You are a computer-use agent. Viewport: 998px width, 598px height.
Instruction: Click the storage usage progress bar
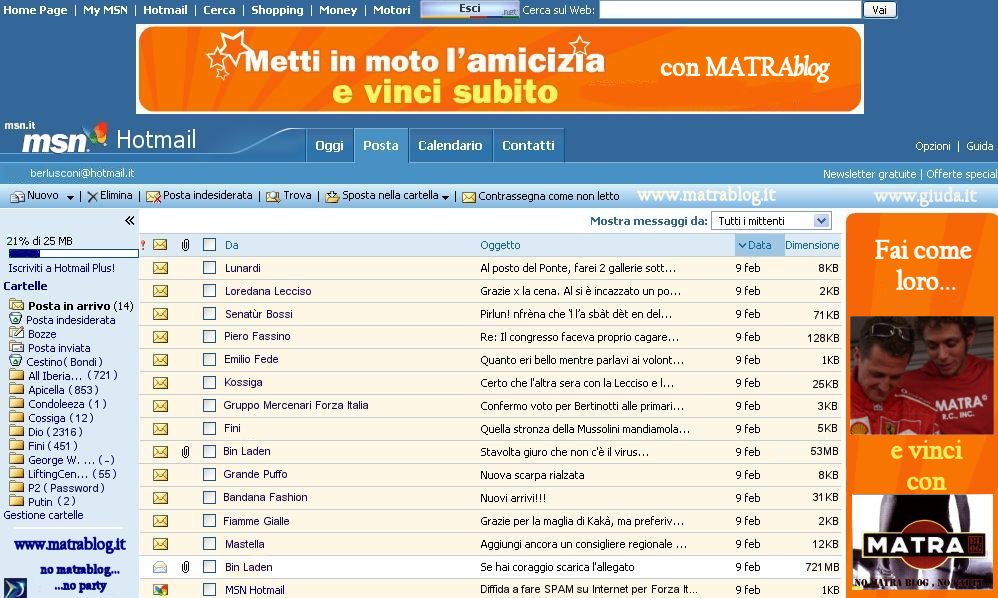coord(72,254)
